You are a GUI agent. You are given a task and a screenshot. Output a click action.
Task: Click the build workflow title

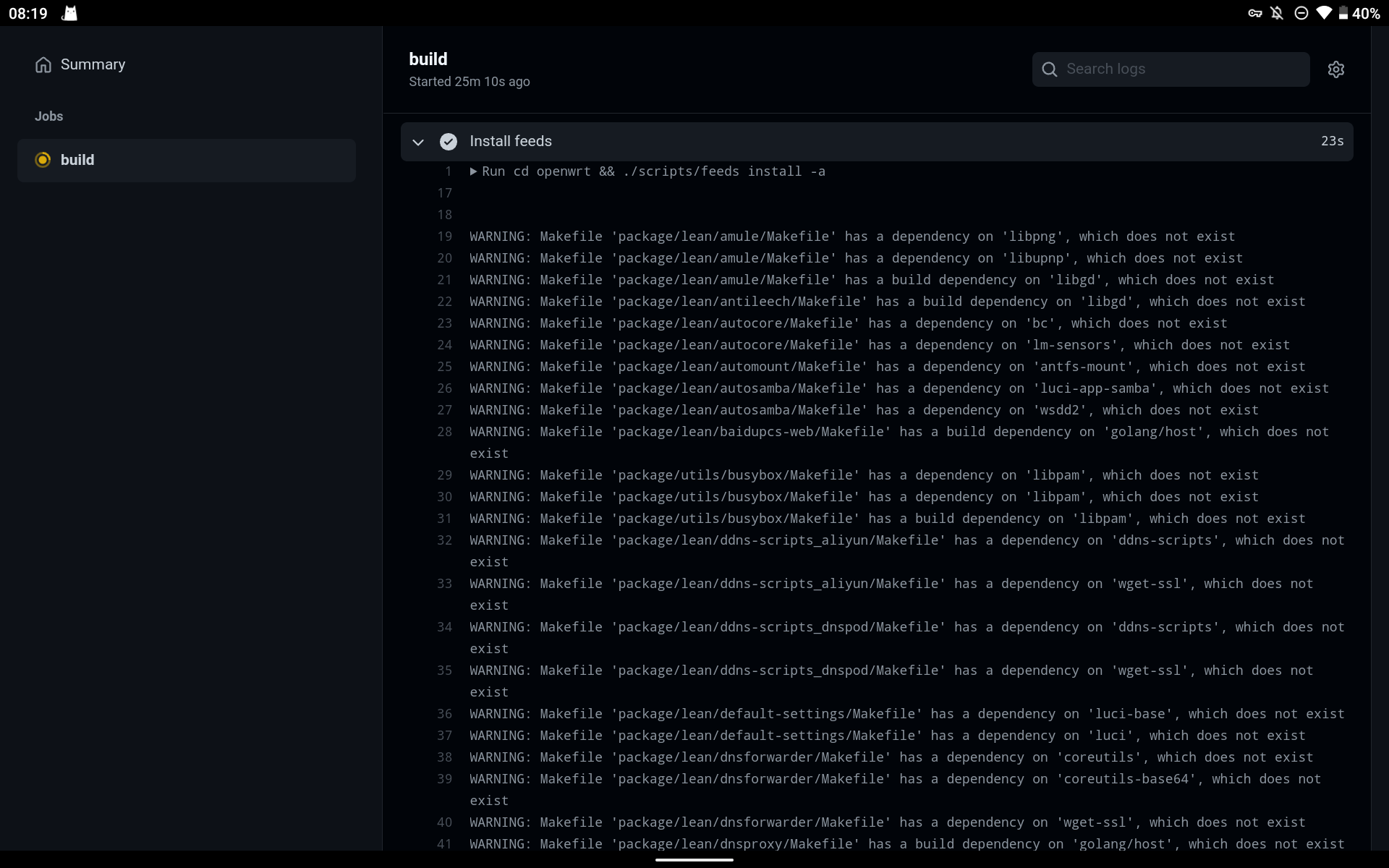[428, 59]
